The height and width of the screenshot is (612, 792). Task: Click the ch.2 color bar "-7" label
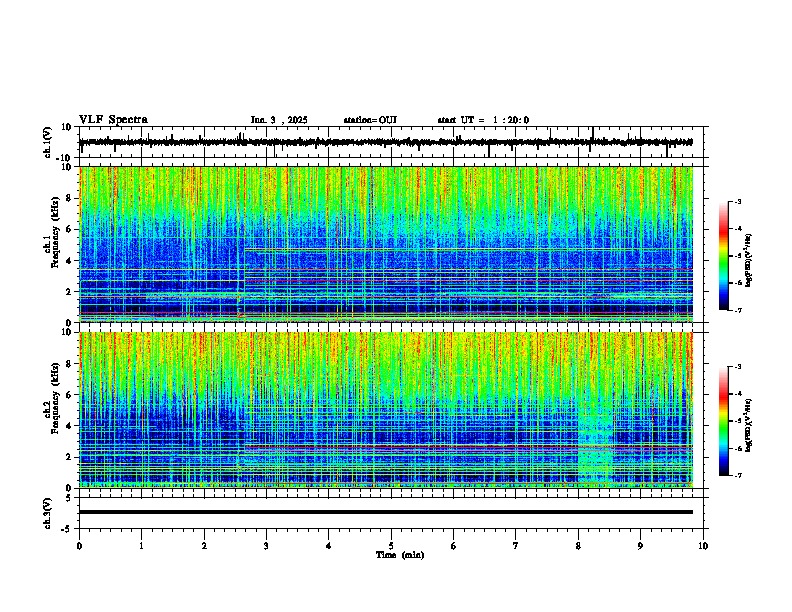click(x=737, y=476)
